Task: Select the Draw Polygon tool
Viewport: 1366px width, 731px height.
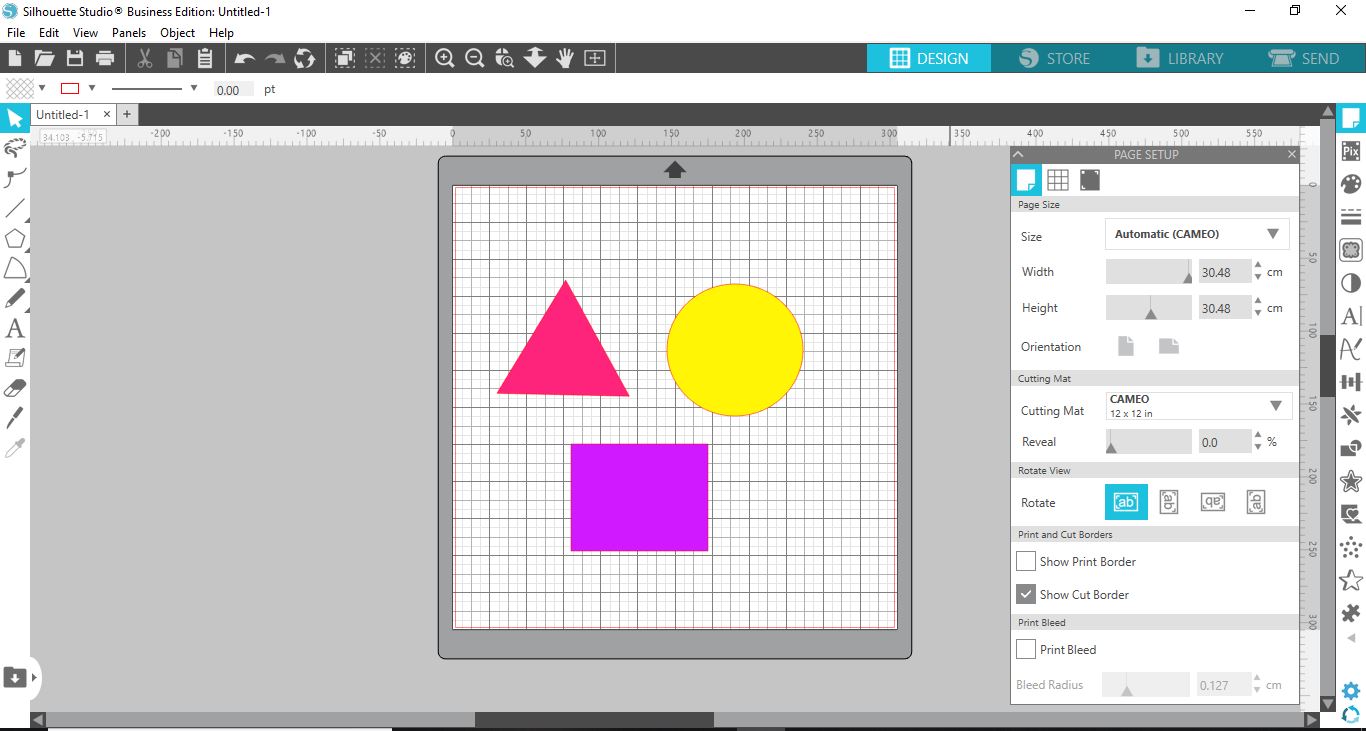Action: click(x=14, y=238)
